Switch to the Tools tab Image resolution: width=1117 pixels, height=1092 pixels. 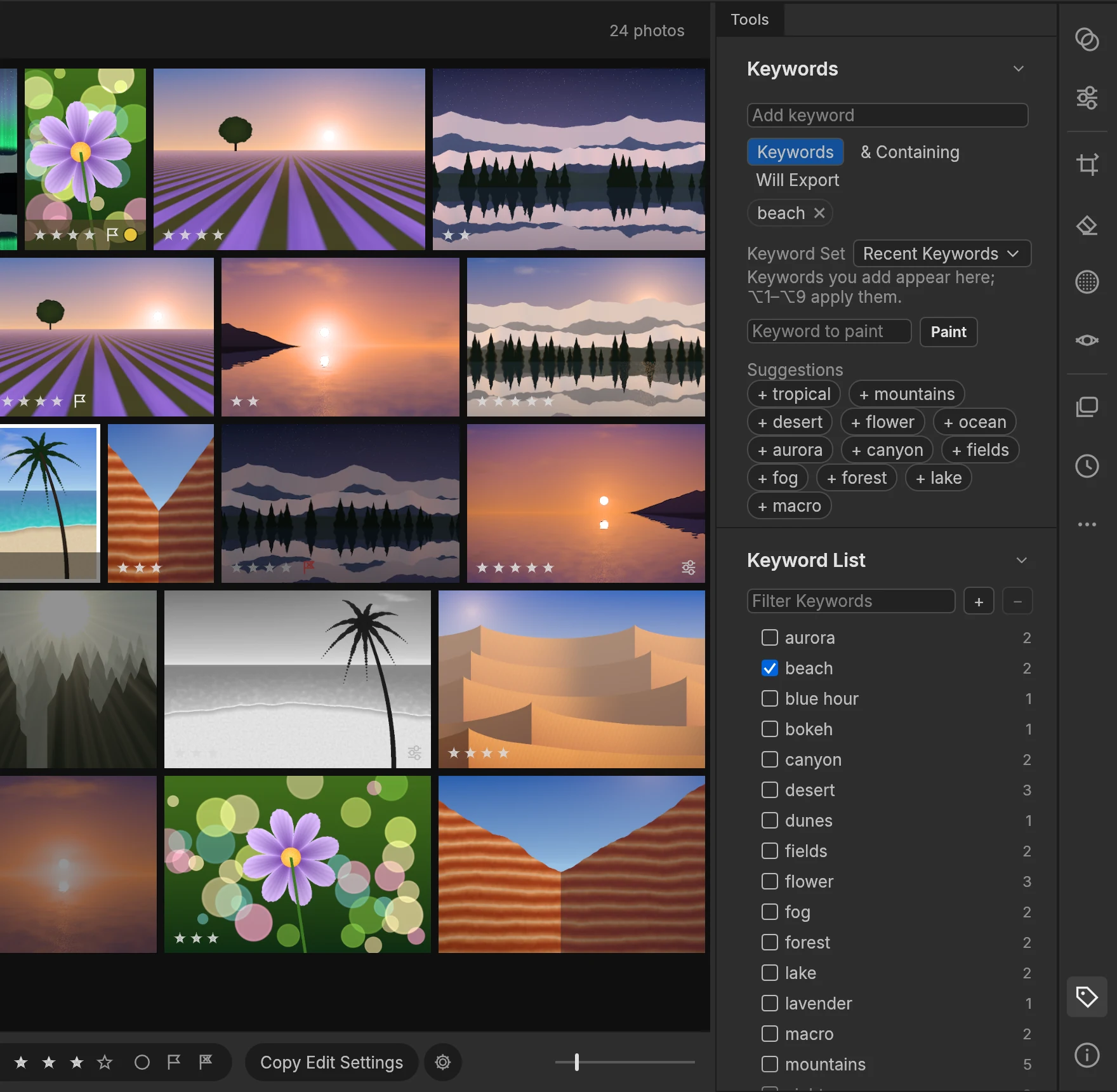(750, 20)
